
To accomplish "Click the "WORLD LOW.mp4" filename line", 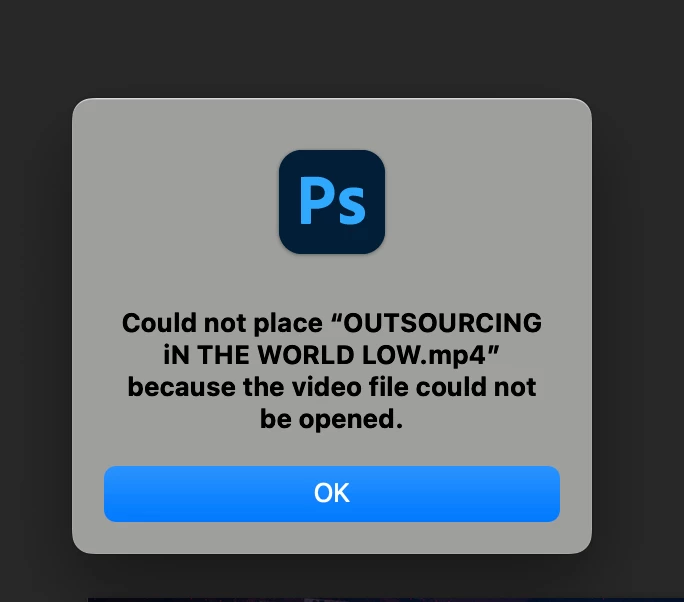I will (331, 355).
